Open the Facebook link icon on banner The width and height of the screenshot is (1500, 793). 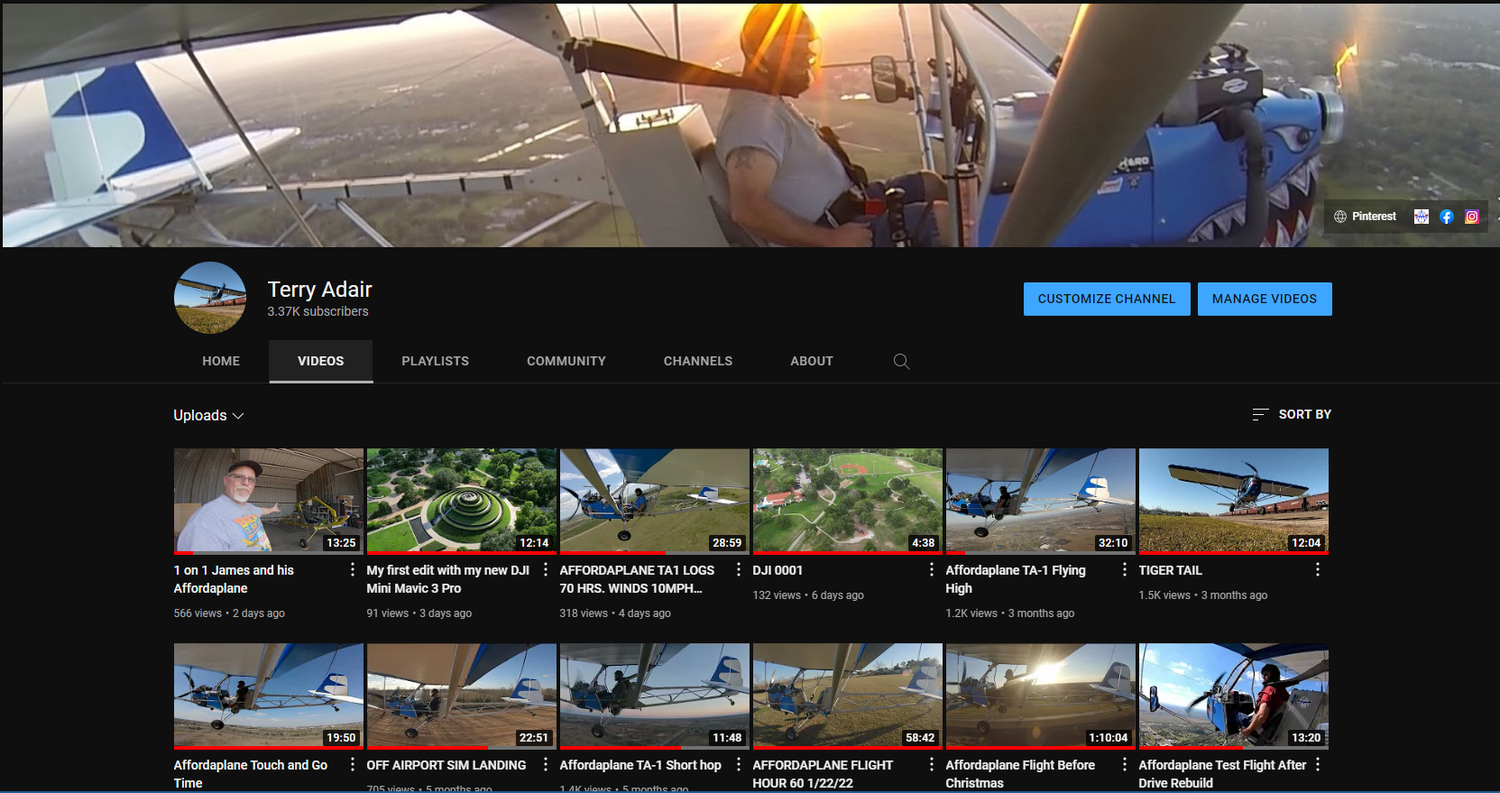(x=1446, y=216)
